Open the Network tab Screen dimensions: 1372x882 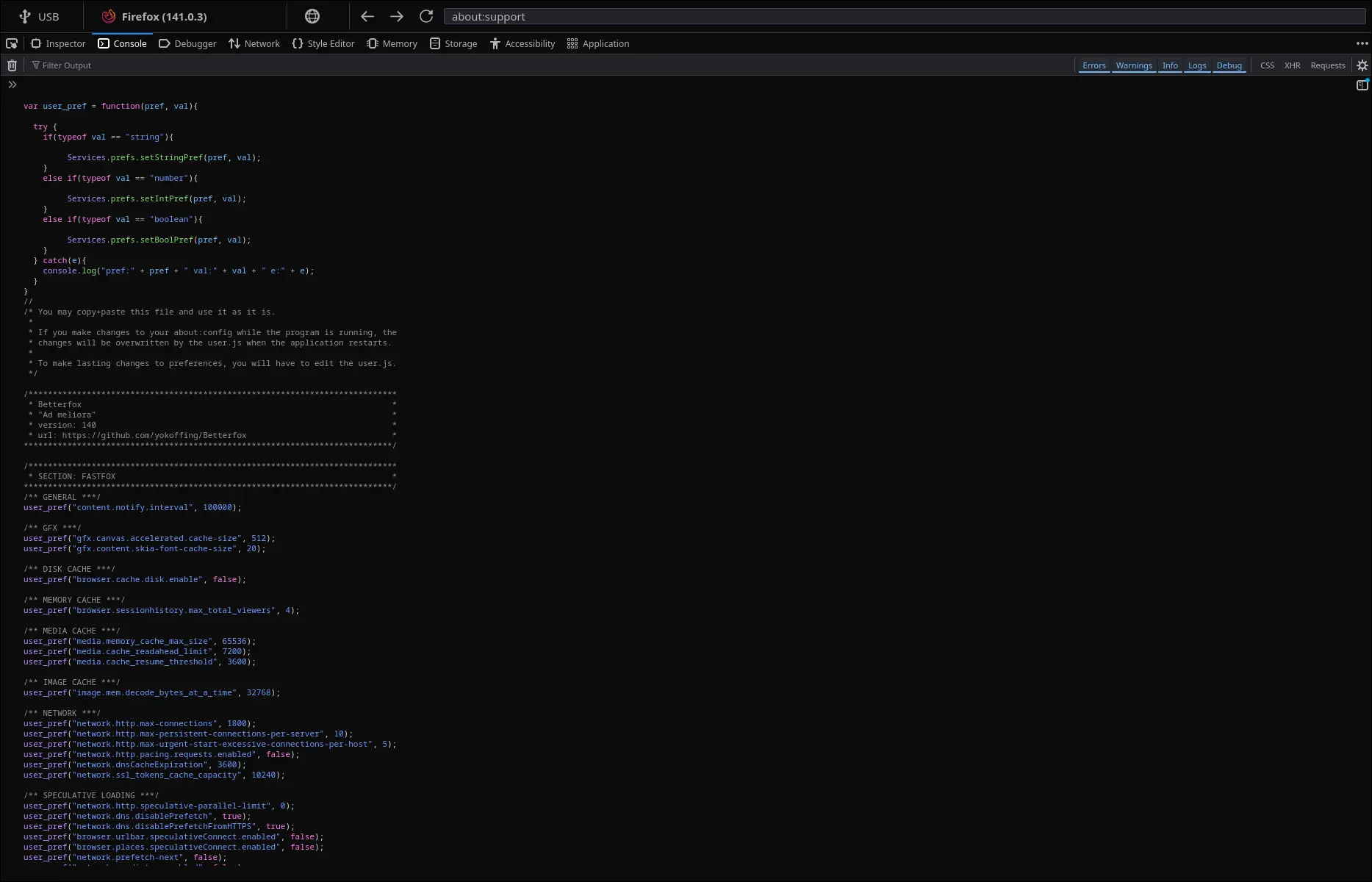pos(254,43)
